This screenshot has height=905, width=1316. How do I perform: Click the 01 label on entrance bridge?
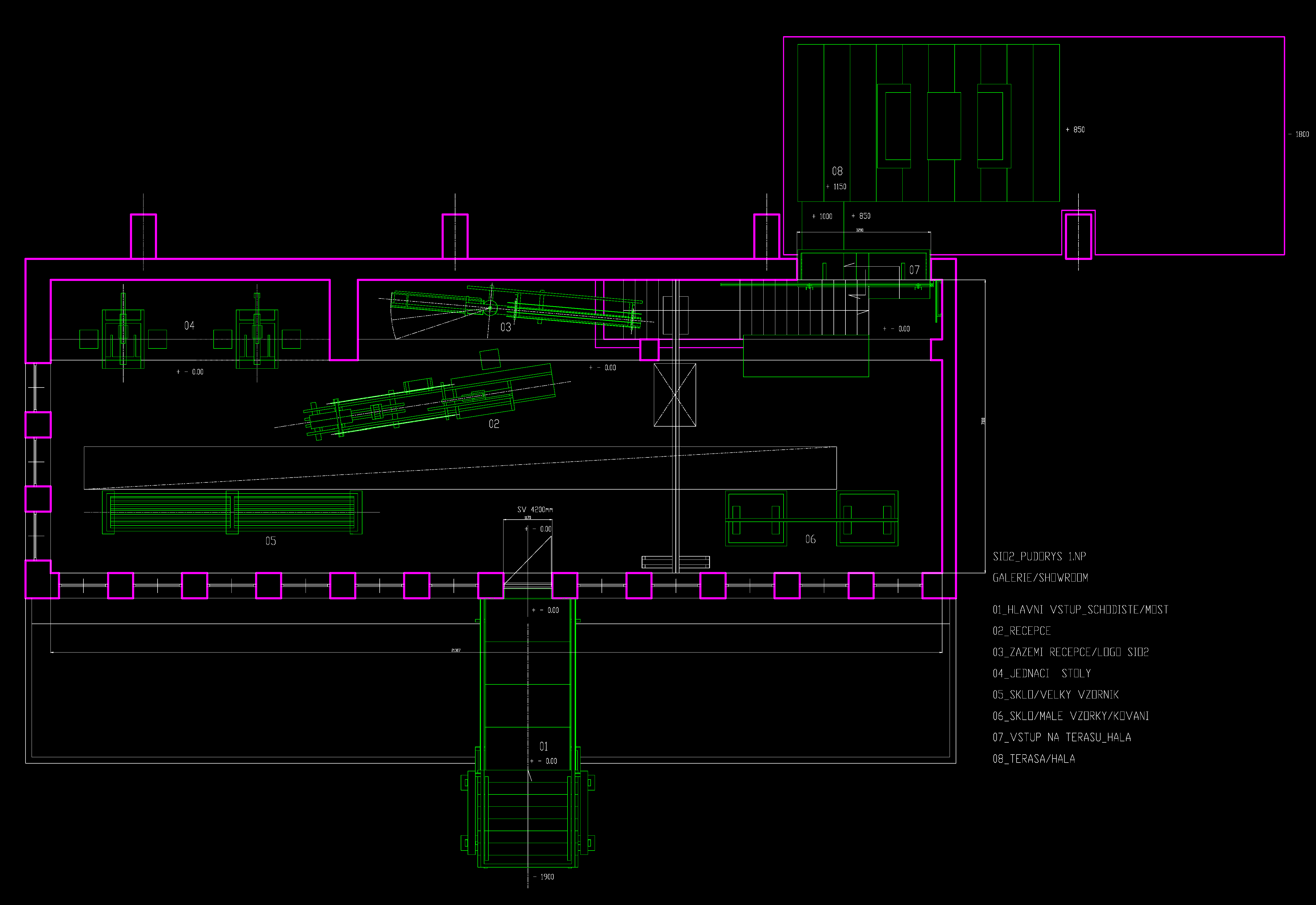[x=544, y=746]
